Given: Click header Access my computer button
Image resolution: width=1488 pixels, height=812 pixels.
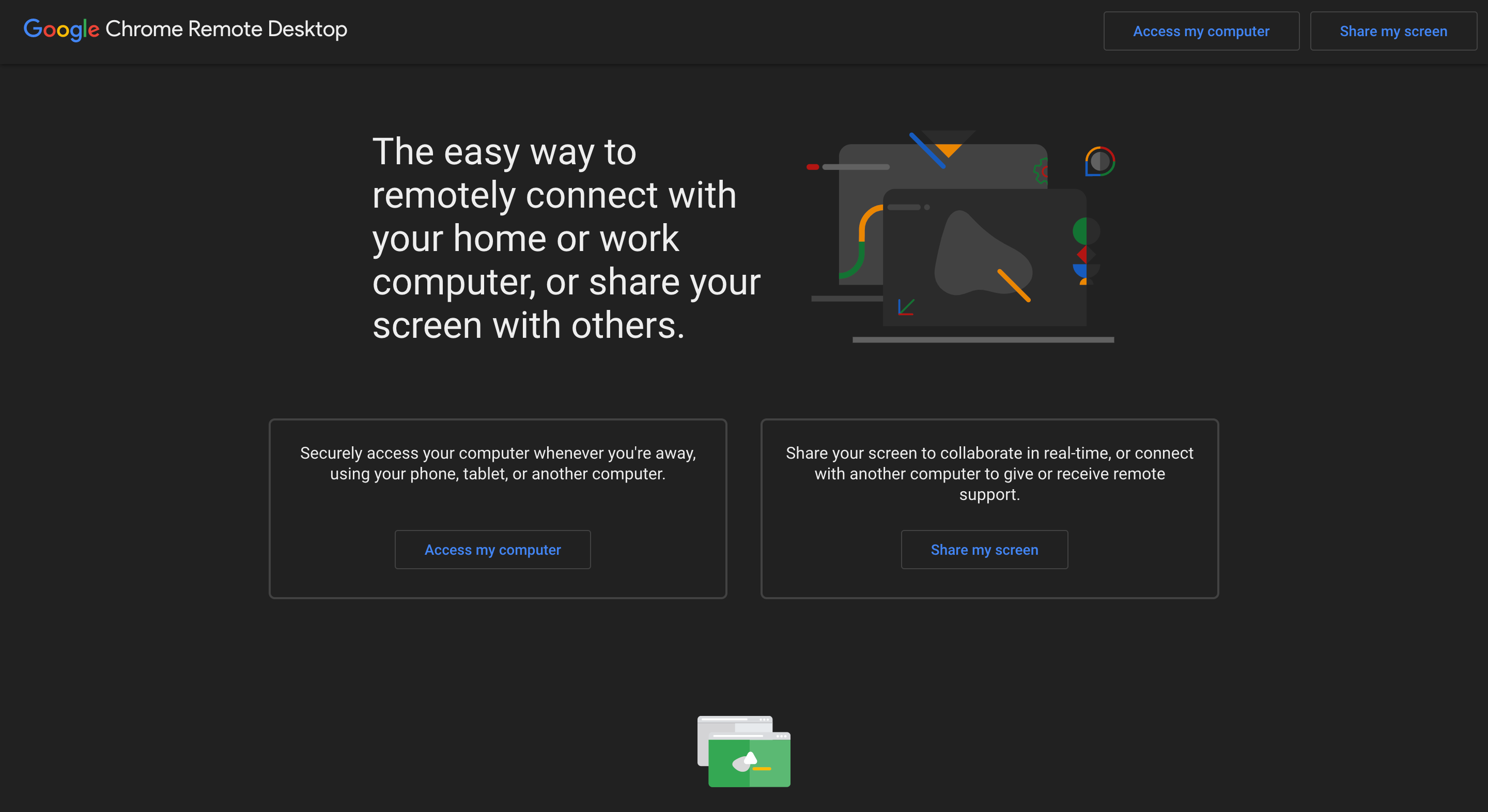Looking at the screenshot, I should click(x=1201, y=31).
